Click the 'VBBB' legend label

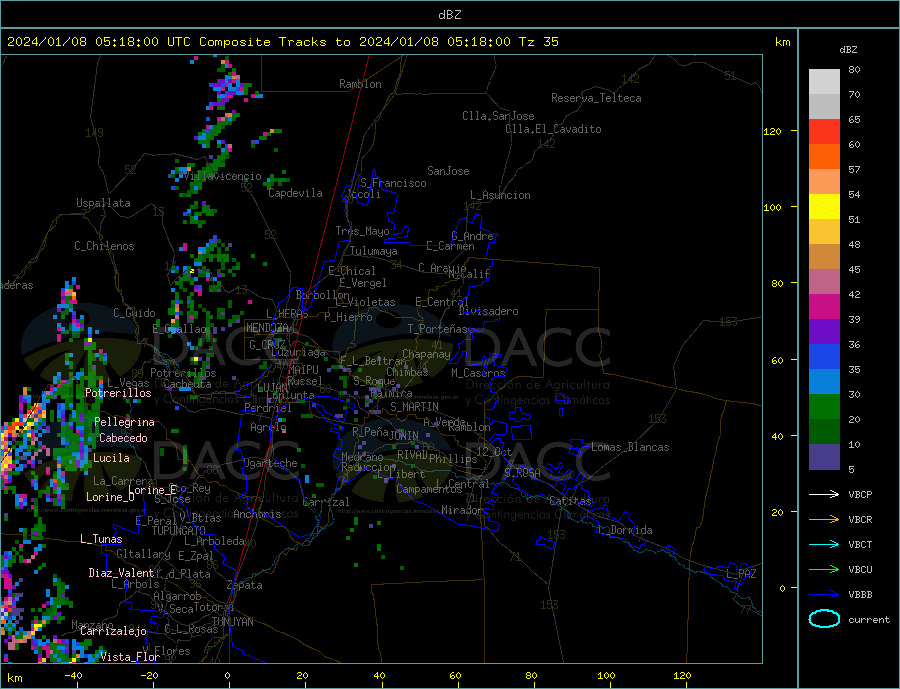[x=860, y=594]
